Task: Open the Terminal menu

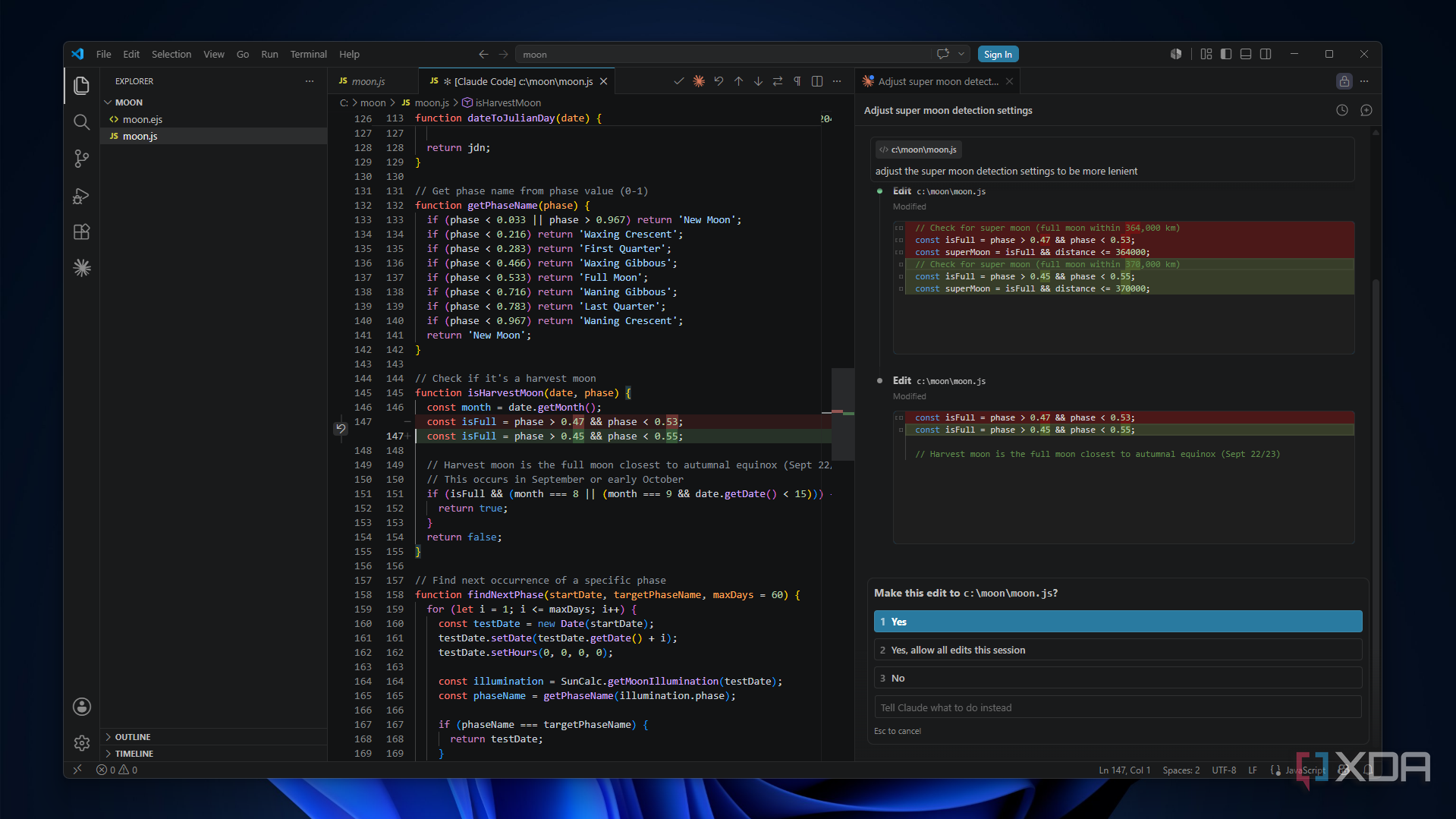Action: click(308, 54)
